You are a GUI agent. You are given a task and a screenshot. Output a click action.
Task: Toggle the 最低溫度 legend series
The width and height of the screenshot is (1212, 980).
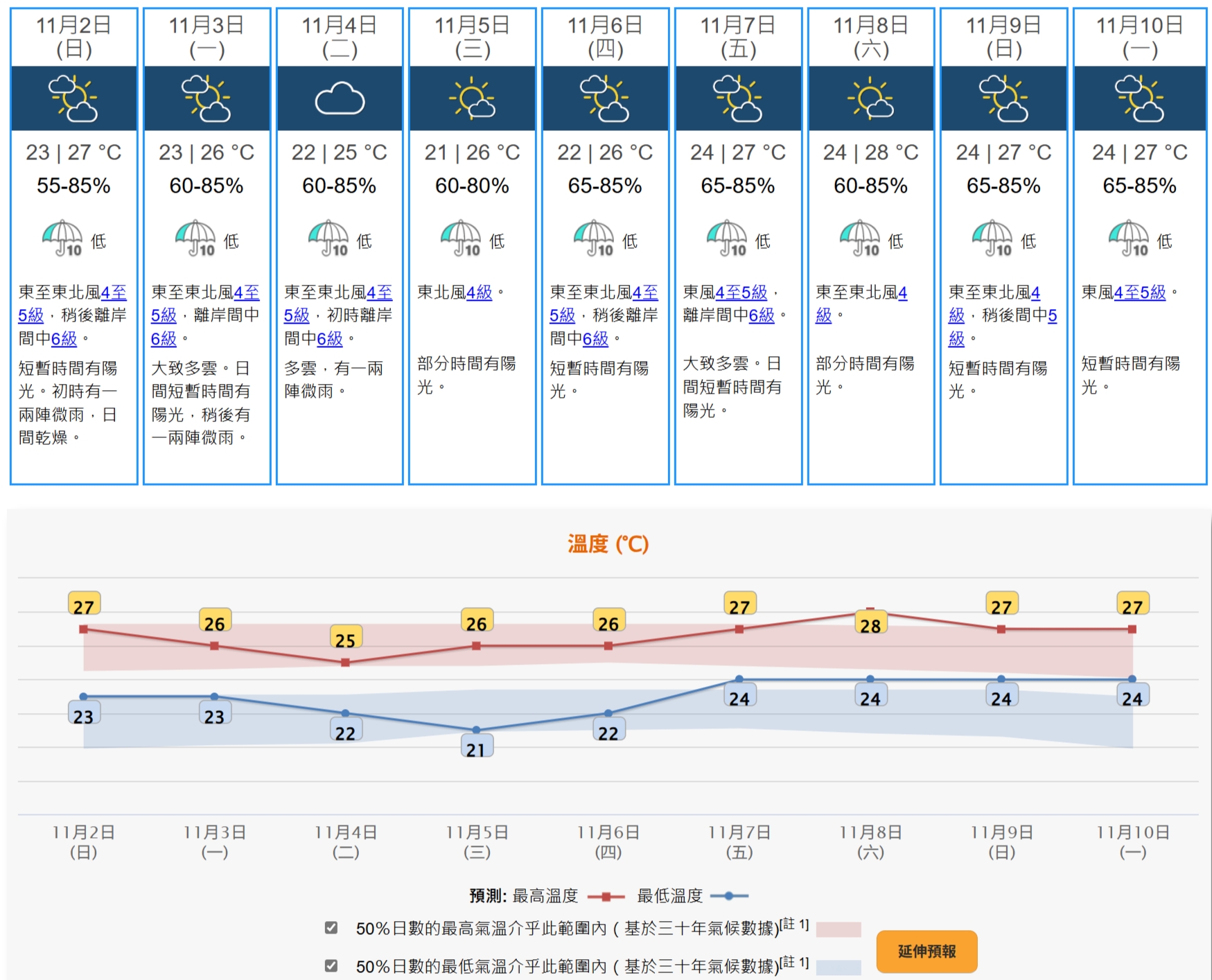[x=692, y=896]
